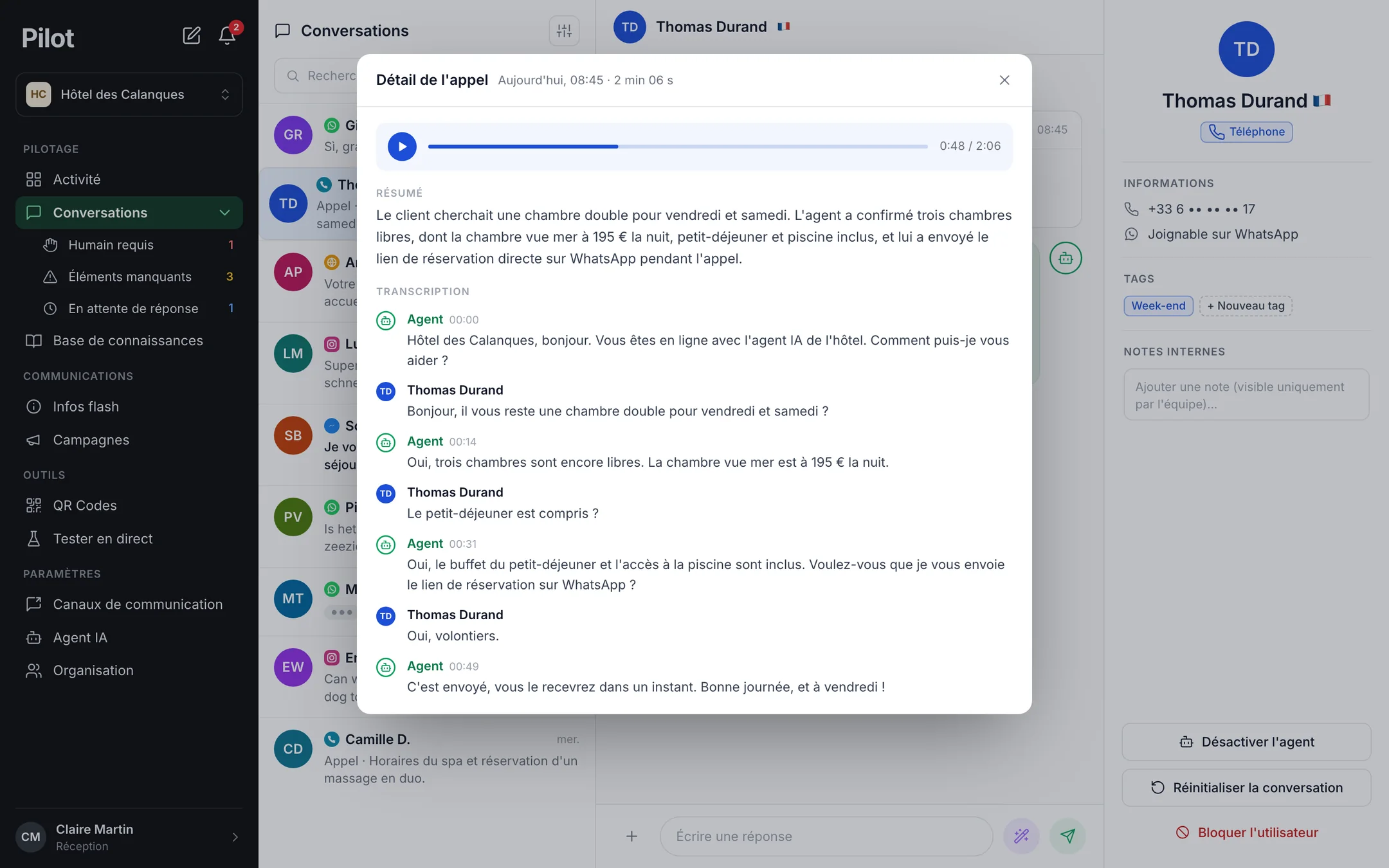Select the GR avatar conversation
Screen dimensions: 1389x868
click(x=293, y=135)
